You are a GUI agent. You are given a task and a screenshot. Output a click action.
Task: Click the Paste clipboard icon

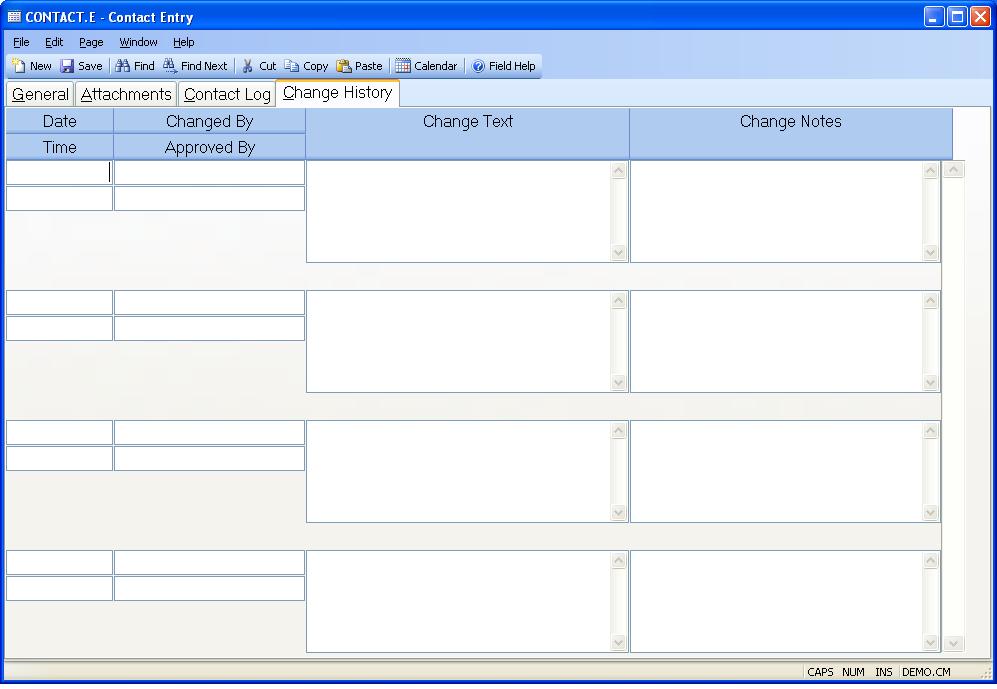(x=344, y=66)
